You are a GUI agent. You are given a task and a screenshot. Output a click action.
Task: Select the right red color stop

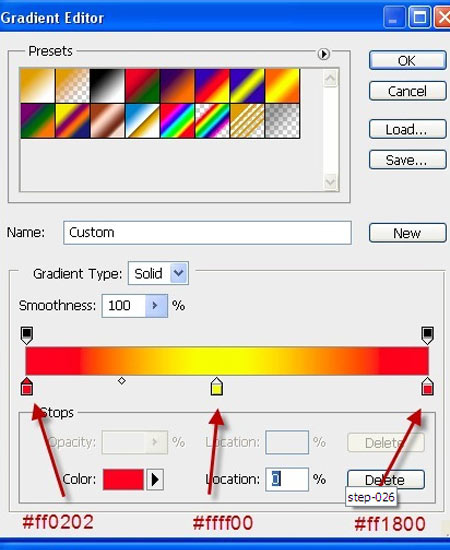pos(427,386)
